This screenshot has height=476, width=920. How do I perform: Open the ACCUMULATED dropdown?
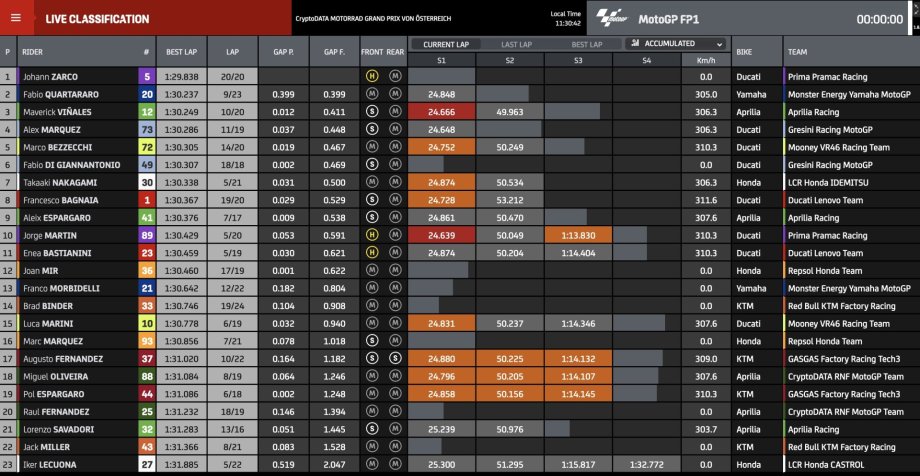click(675, 44)
